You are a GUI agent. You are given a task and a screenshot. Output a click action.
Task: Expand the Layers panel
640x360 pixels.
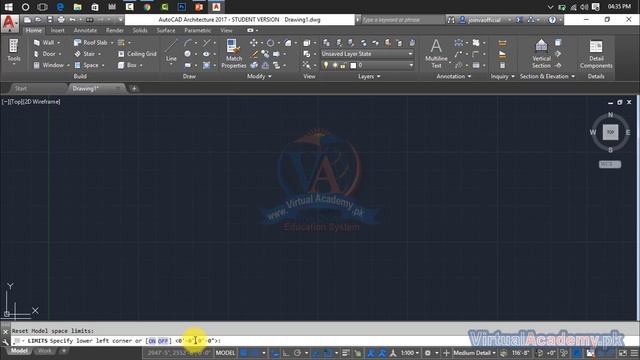coord(369,76)
